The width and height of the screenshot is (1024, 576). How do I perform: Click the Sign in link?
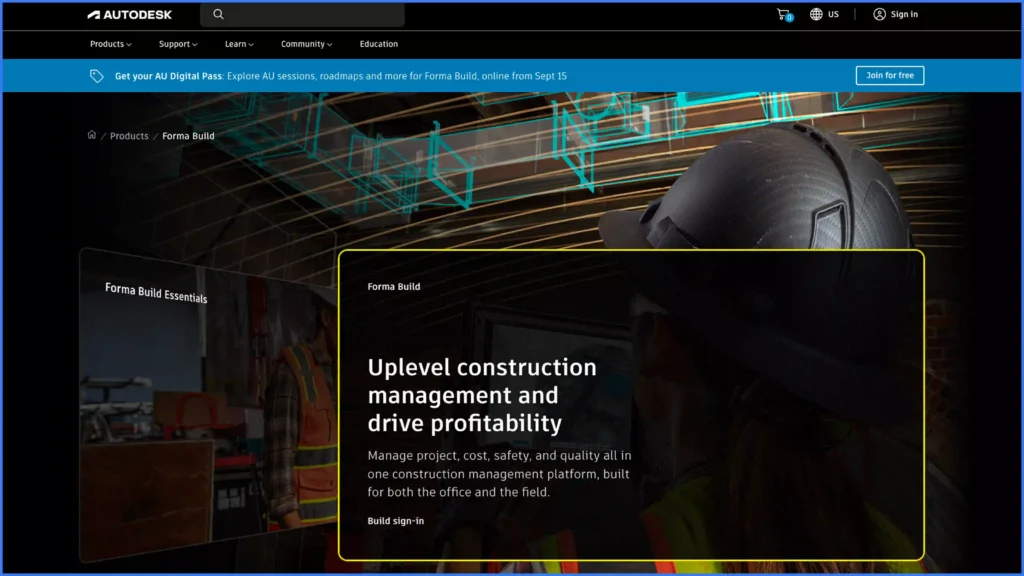click(904, 14)
